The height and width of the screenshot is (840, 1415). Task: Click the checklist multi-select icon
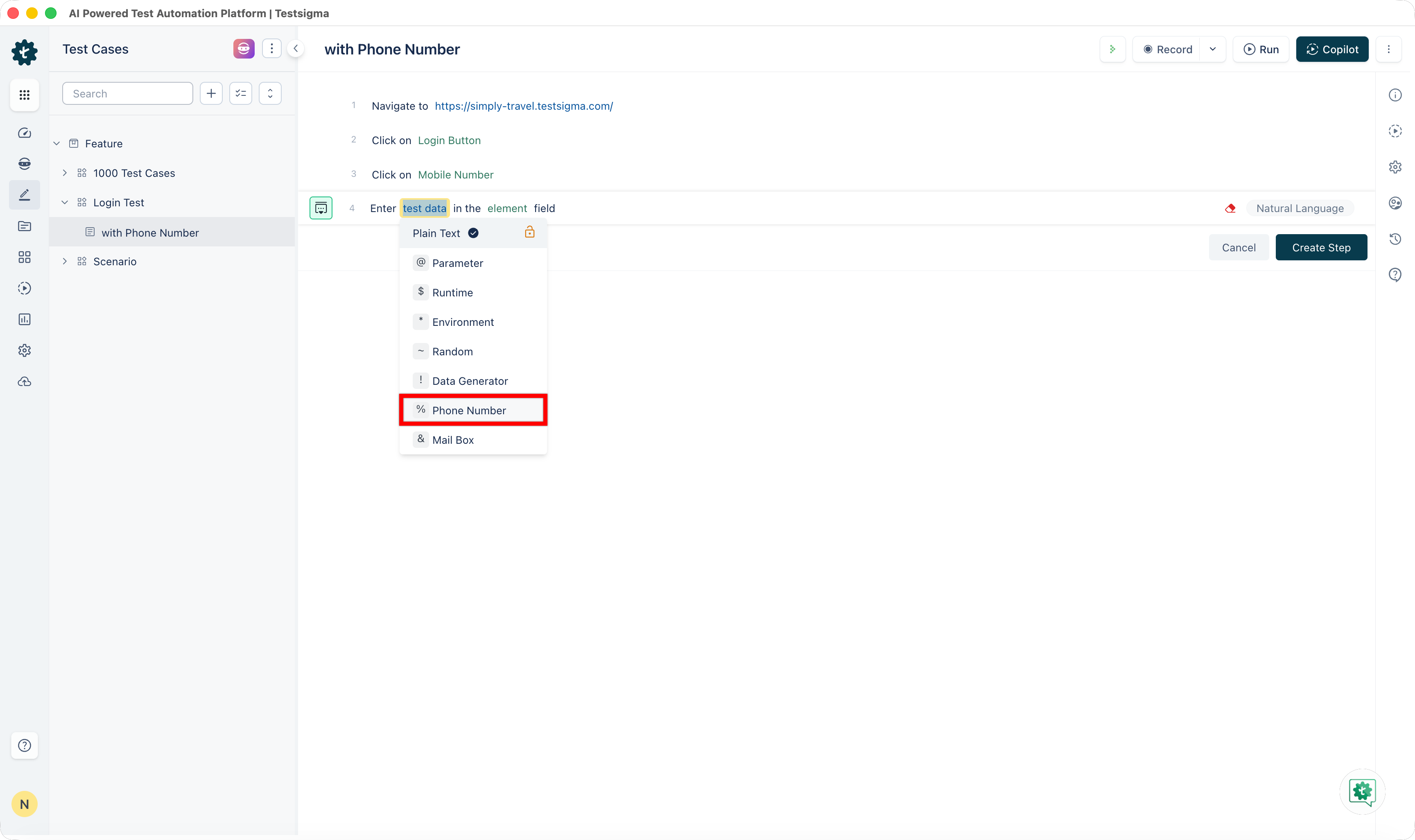pyautogui.click(x=241, y=93)
